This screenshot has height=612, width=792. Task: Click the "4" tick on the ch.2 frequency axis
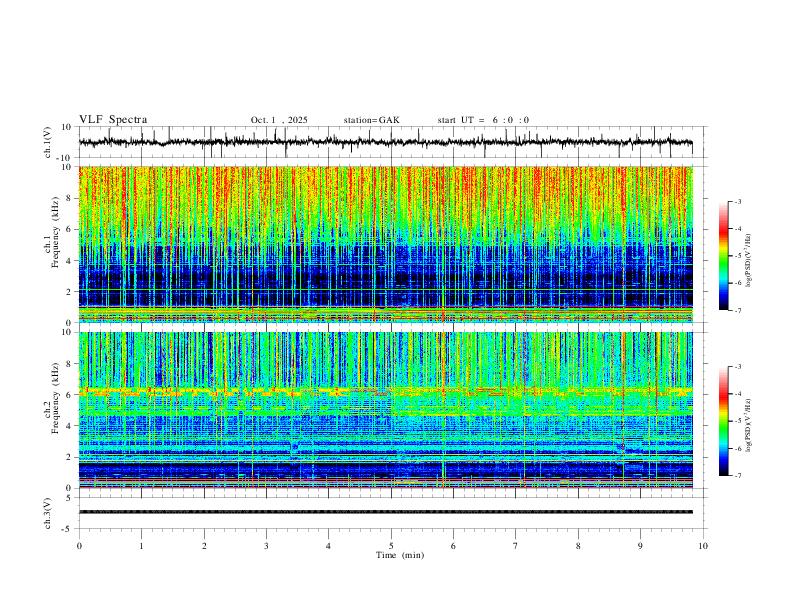tap(70, 426)
